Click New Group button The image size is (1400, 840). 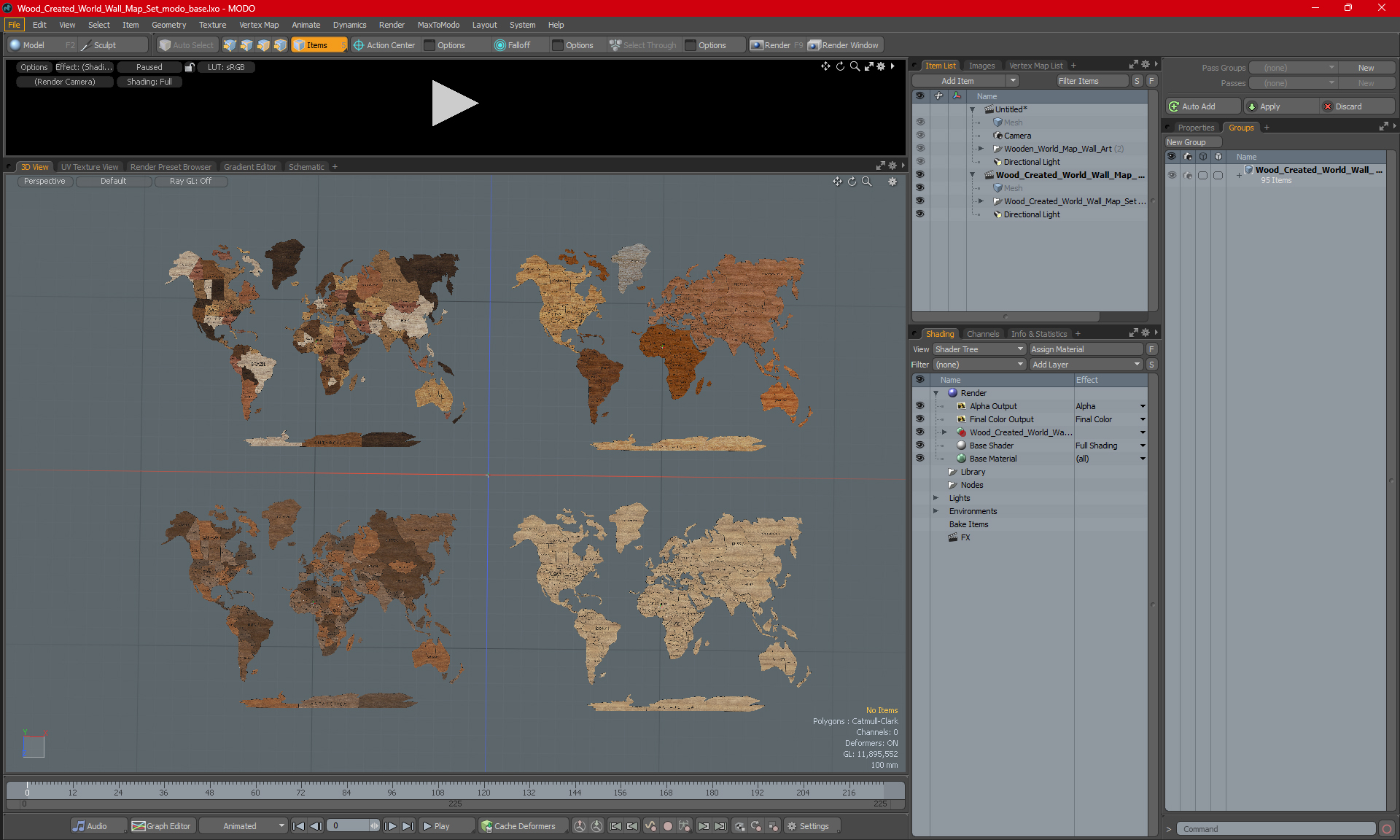pos(1193,142)
